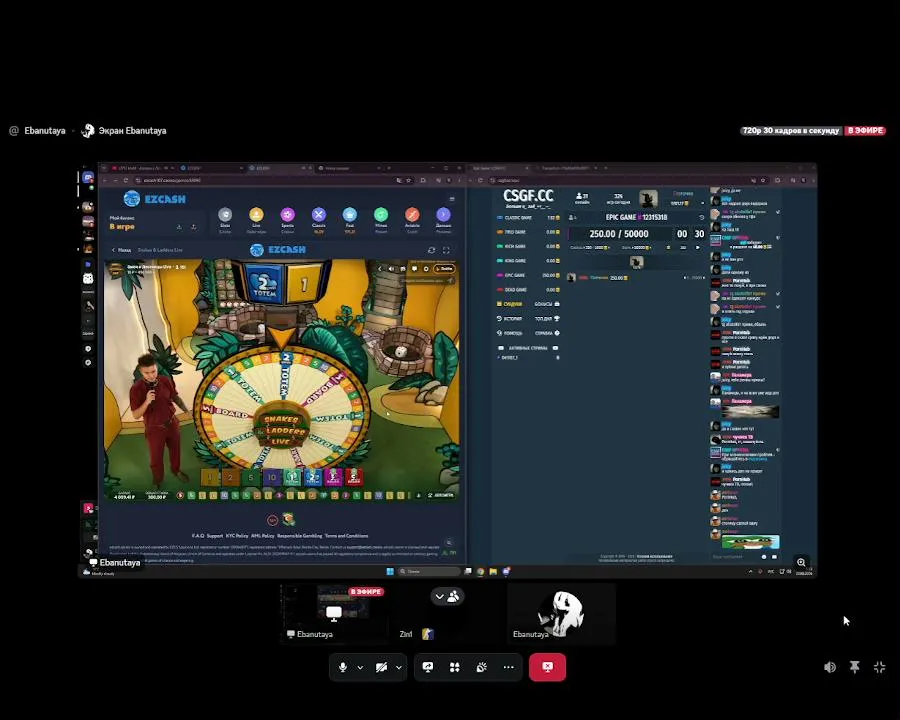Open the in-game settings gear icon
The width and height of the screenshot is (900, 720).
coord(426,269)
